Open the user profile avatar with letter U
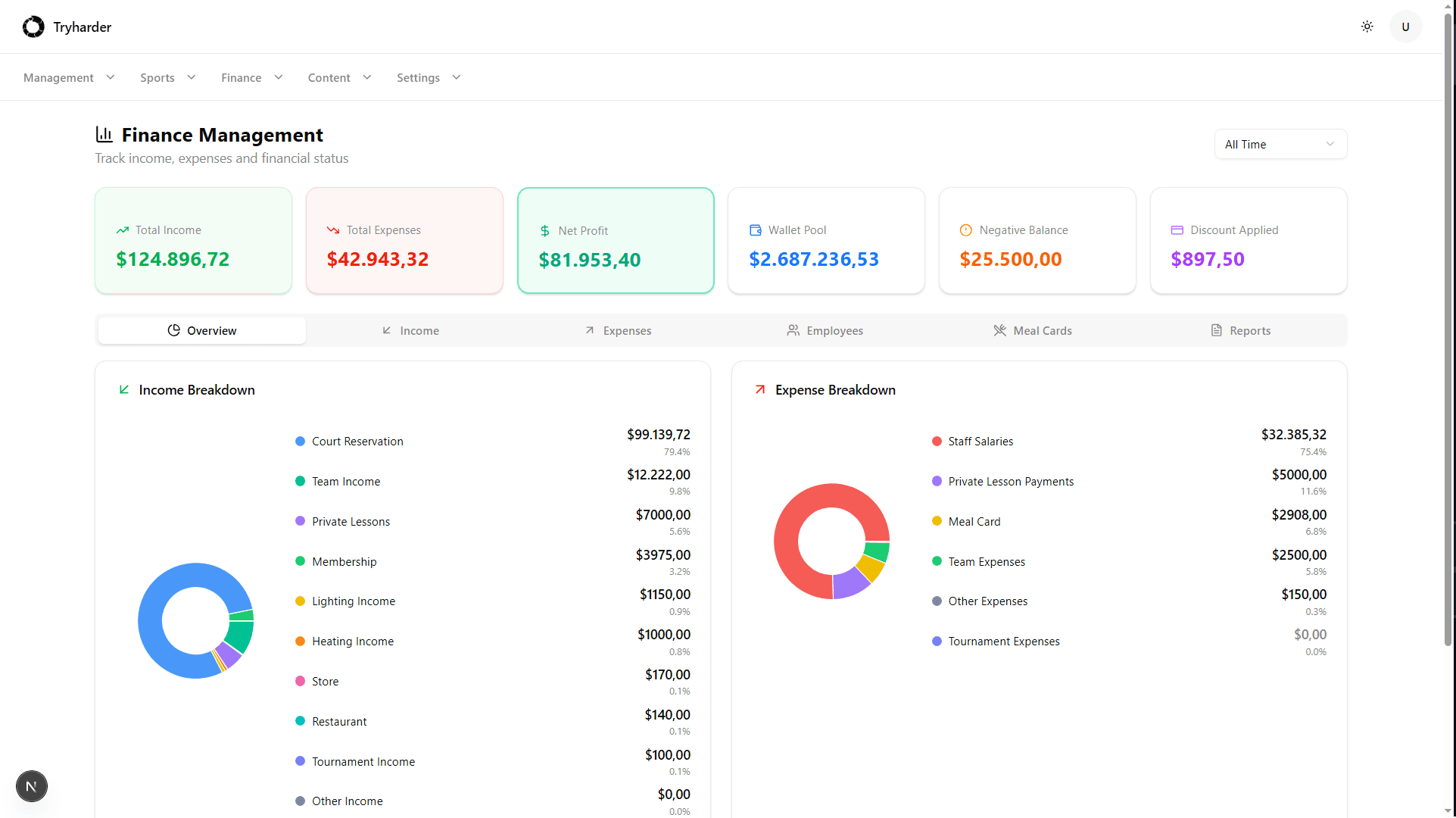Image resolution: width=1456 pixels, height=818 pixels. [1405, 26]
